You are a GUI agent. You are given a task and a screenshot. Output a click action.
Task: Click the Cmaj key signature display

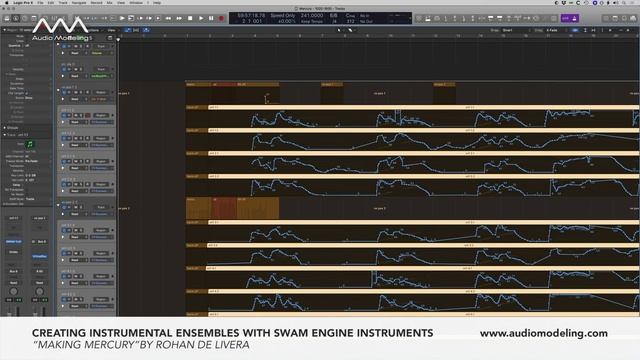pos(350,16)
